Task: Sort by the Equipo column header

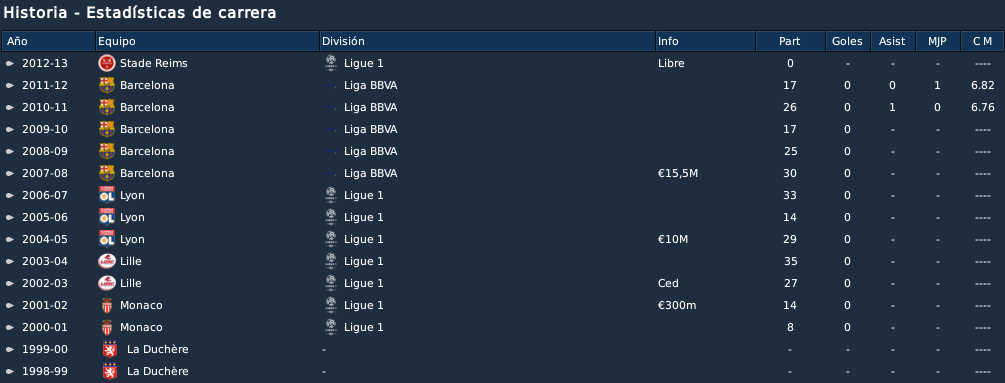Action: pos(208,41)
